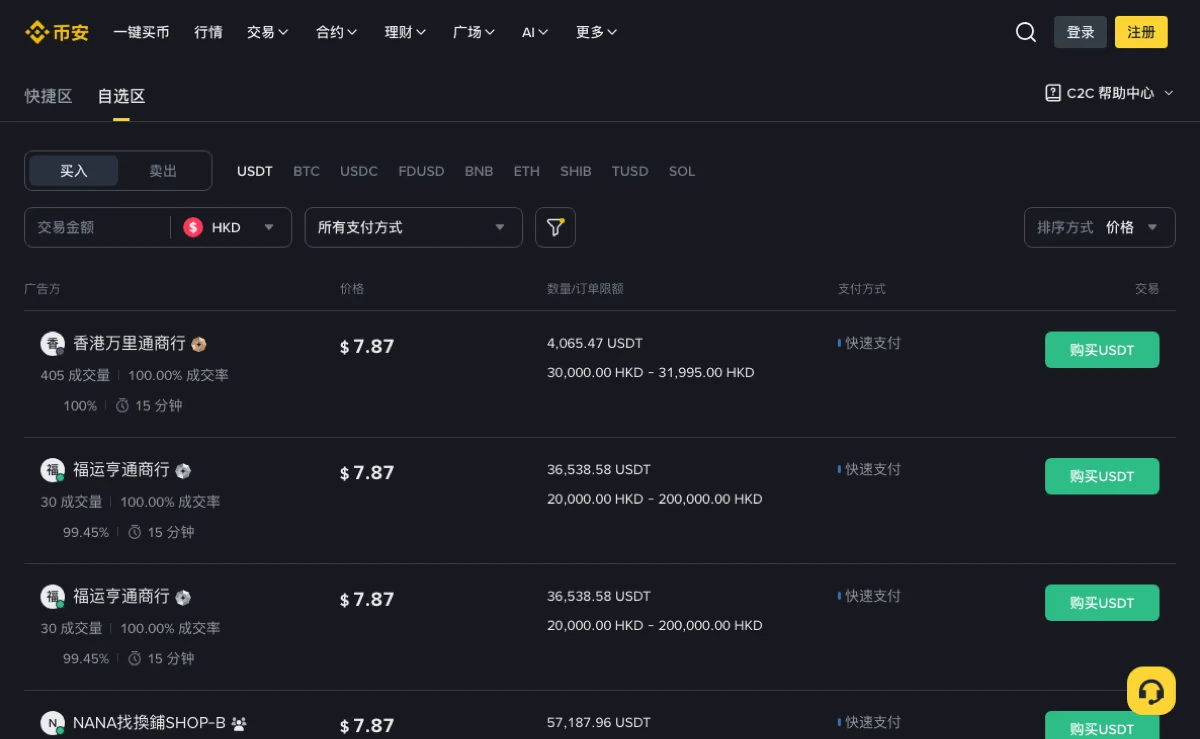Switch to the 快捷区 tab
The image size is (1200, 739).
point(48,96)
